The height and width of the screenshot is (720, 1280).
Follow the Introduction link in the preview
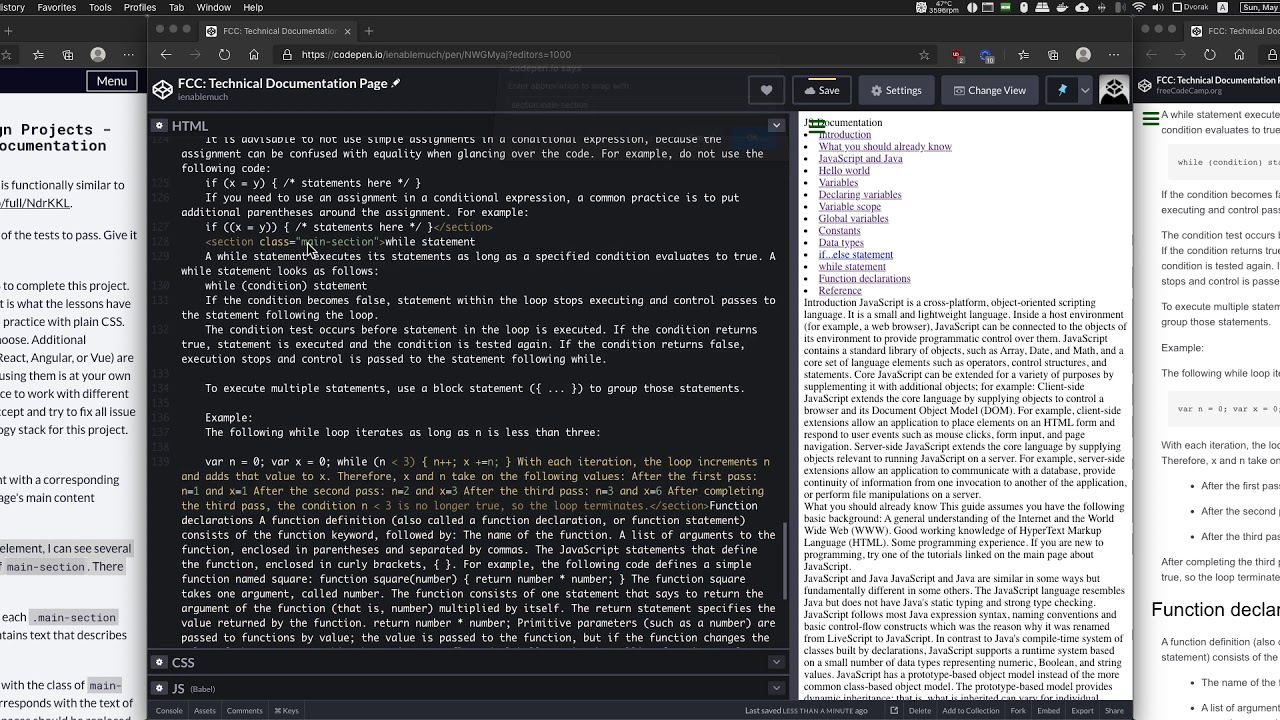coord(845,135)
